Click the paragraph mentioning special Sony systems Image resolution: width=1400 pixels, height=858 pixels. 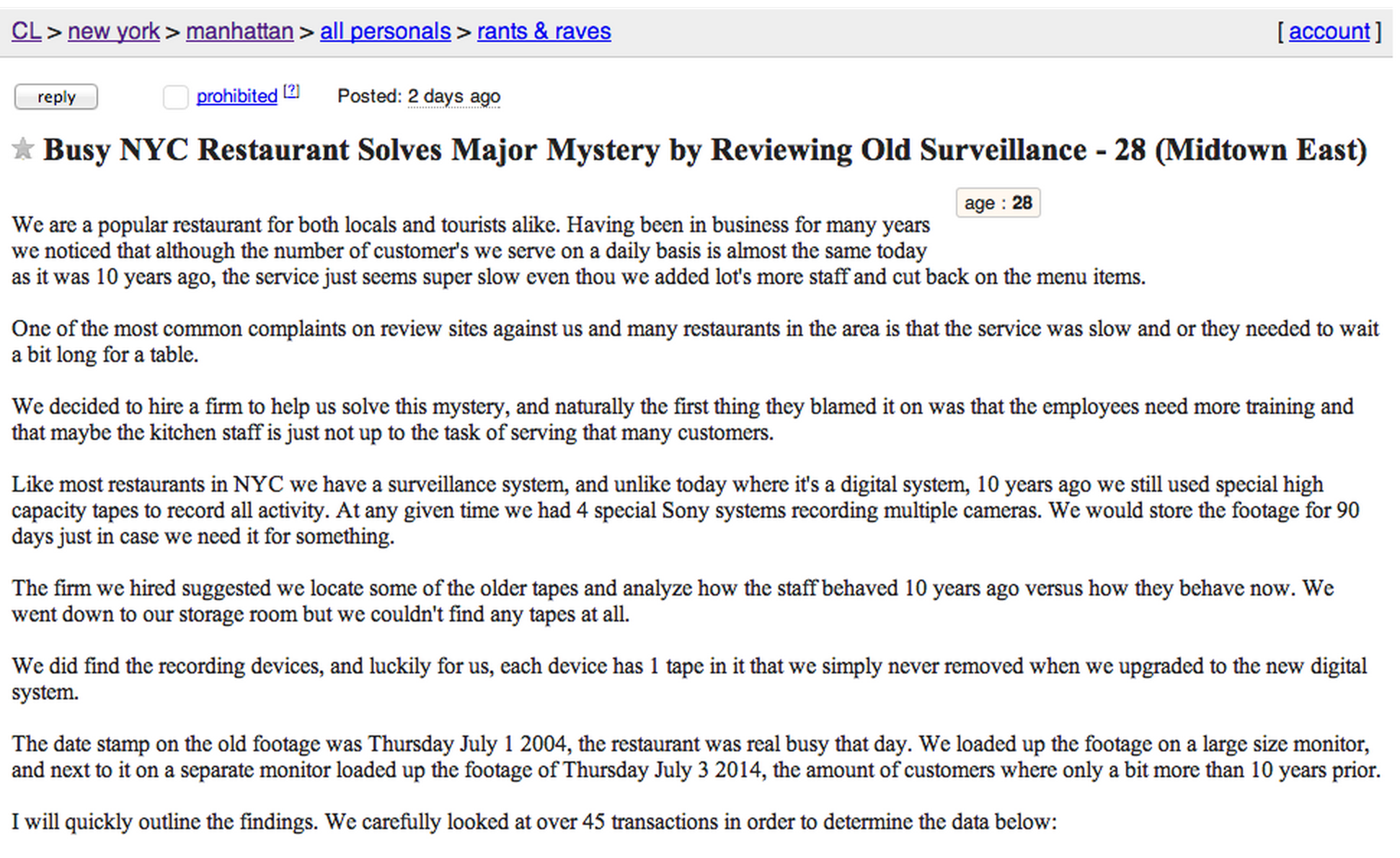[686, 510]
